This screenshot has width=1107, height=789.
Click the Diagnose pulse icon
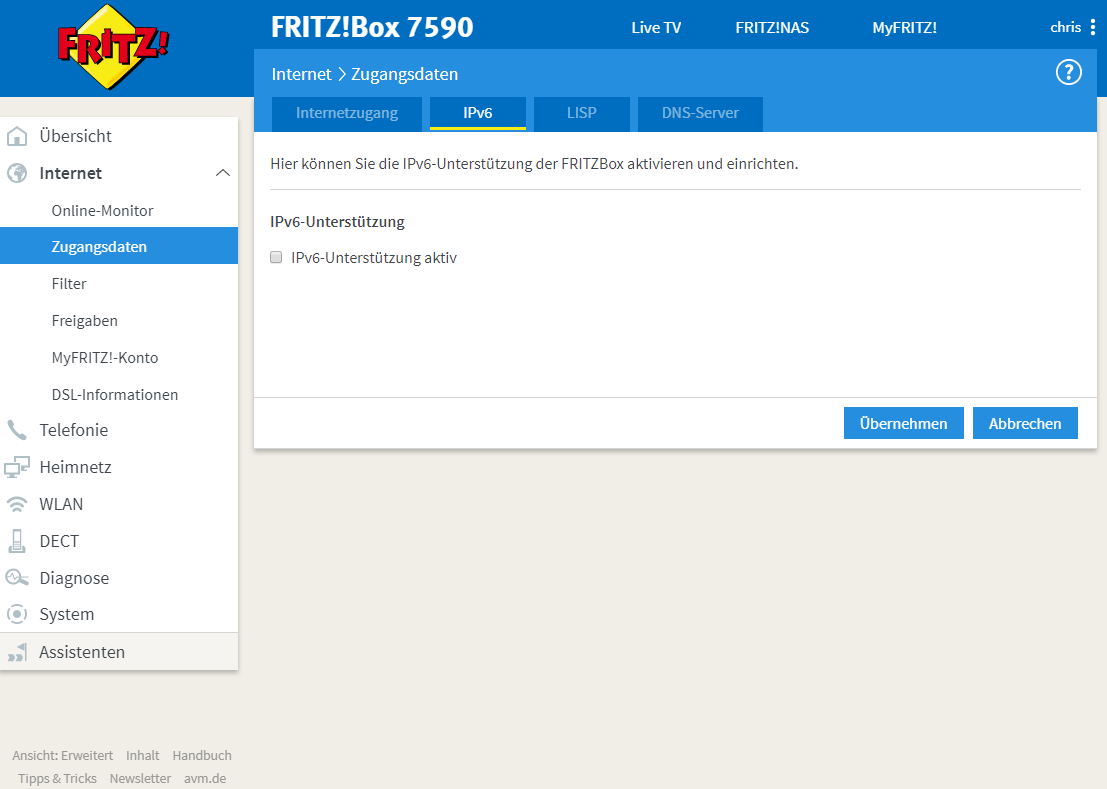pyautogui.click(x=17, y=578)
